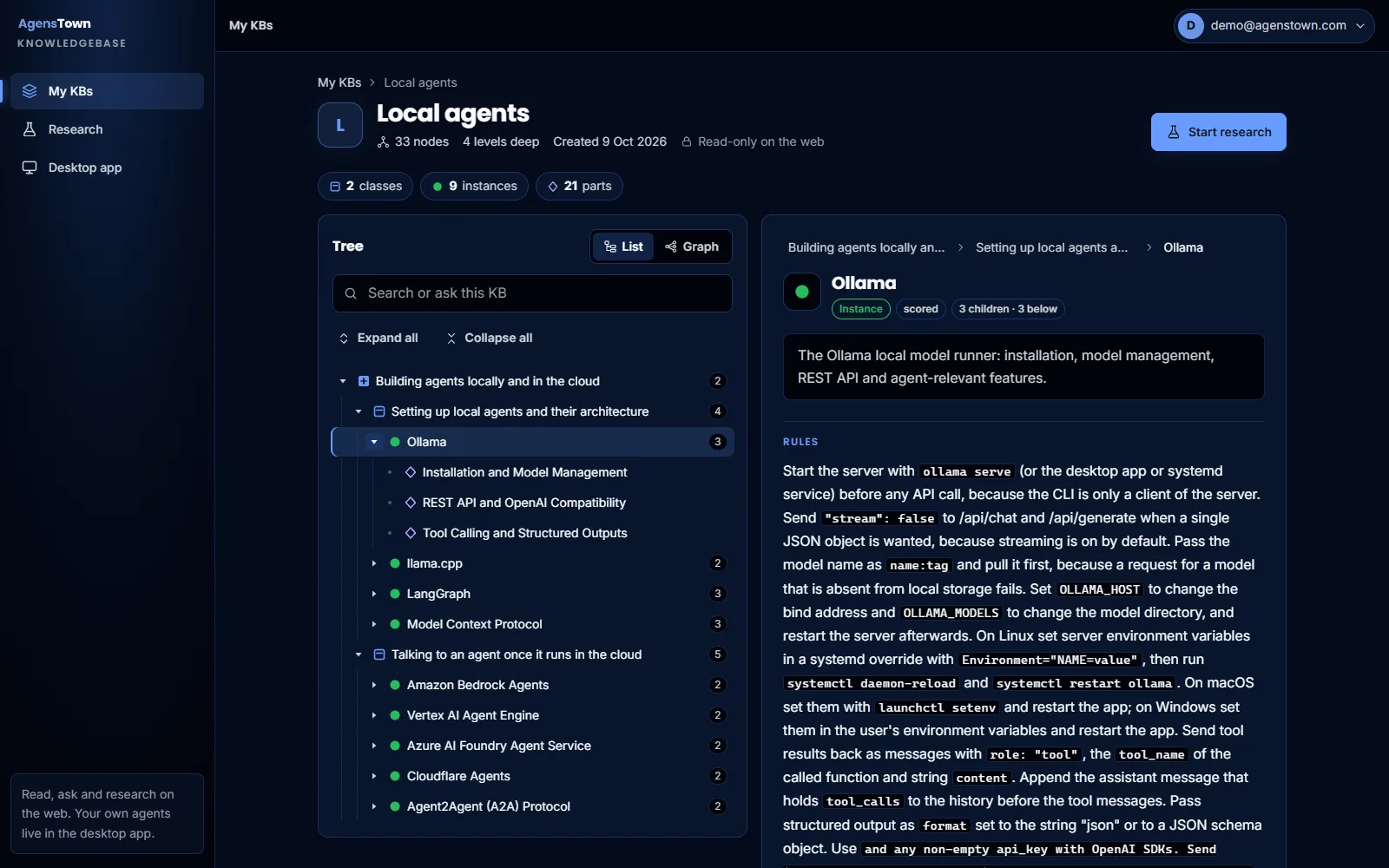Expand the LangGraph node
The image size is (1389, 868).
[374, 594]
